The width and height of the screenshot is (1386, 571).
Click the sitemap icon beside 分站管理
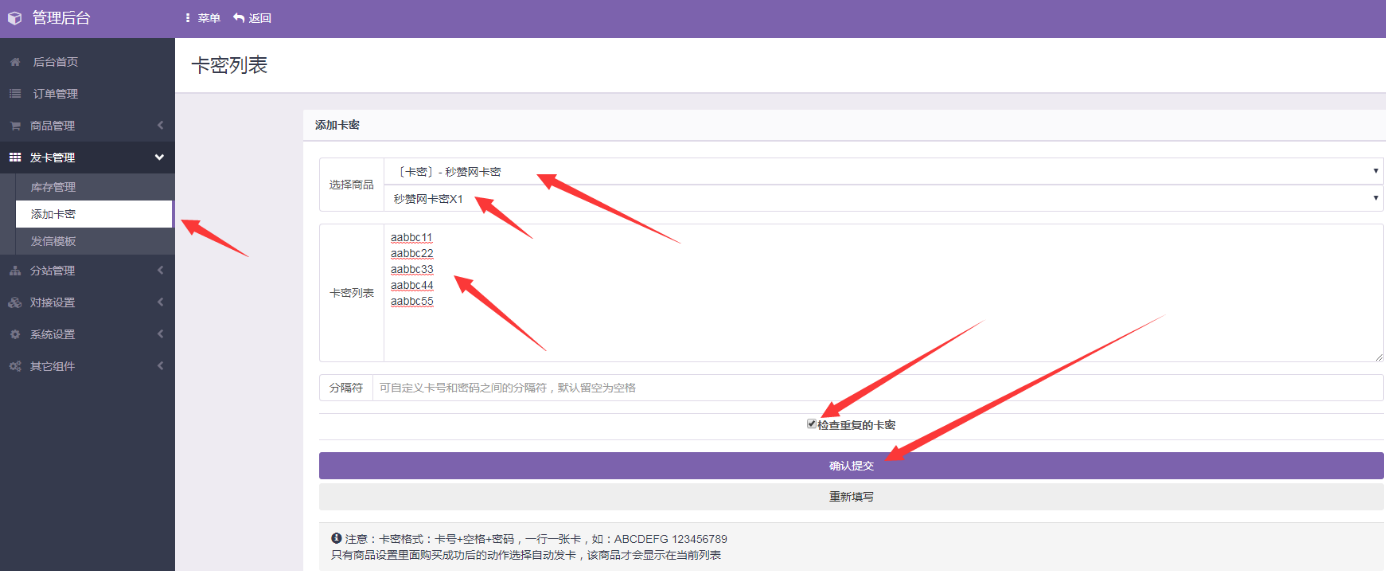(15, 271)
